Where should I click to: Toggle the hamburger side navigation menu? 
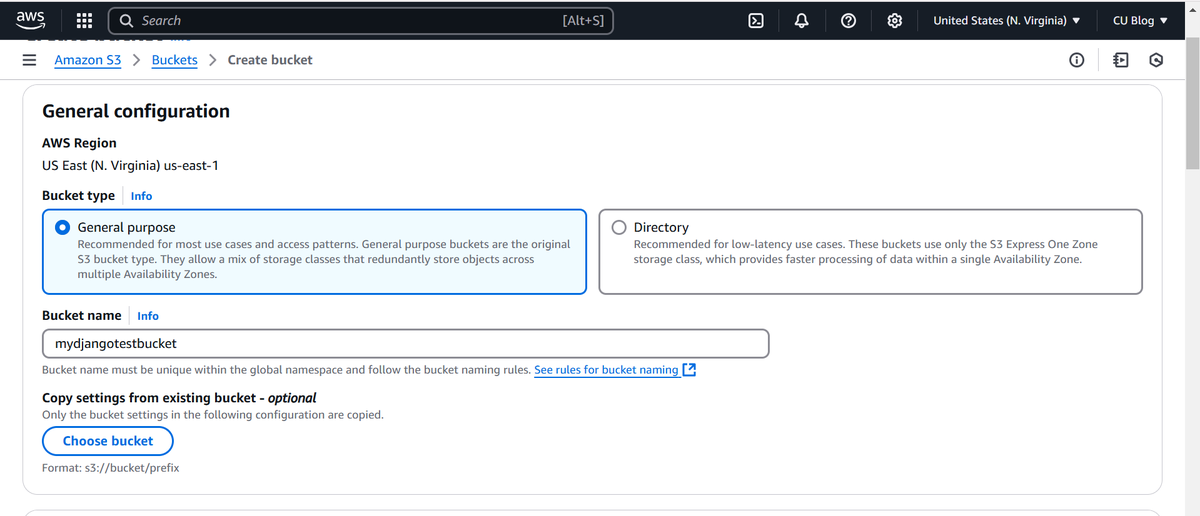click(30, 60)
